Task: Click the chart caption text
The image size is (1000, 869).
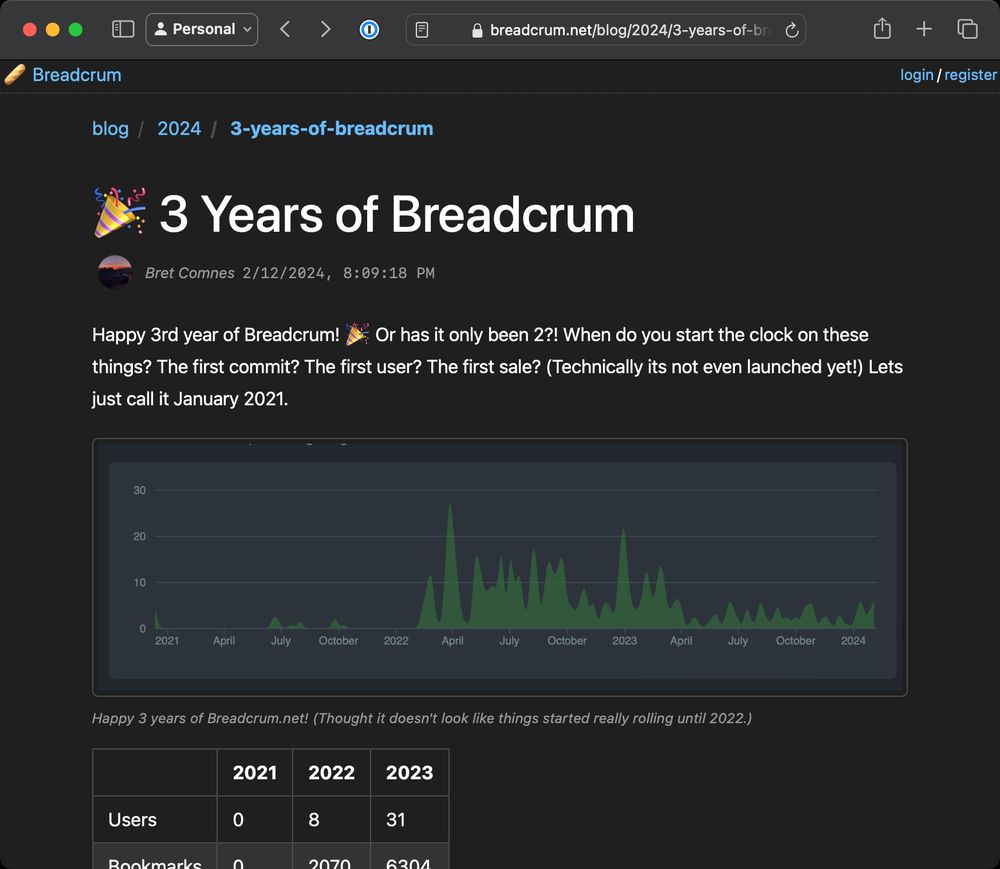Action: [x=422, y=718]
